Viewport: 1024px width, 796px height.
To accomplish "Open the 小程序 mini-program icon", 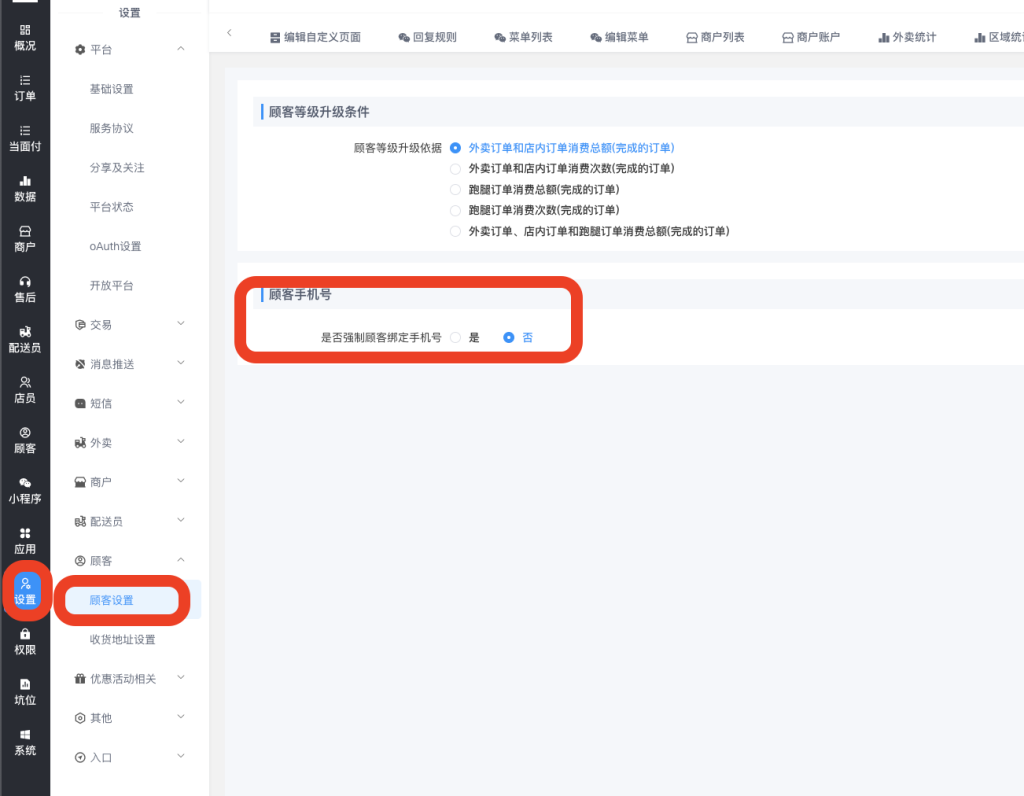I will coord(25,483).
